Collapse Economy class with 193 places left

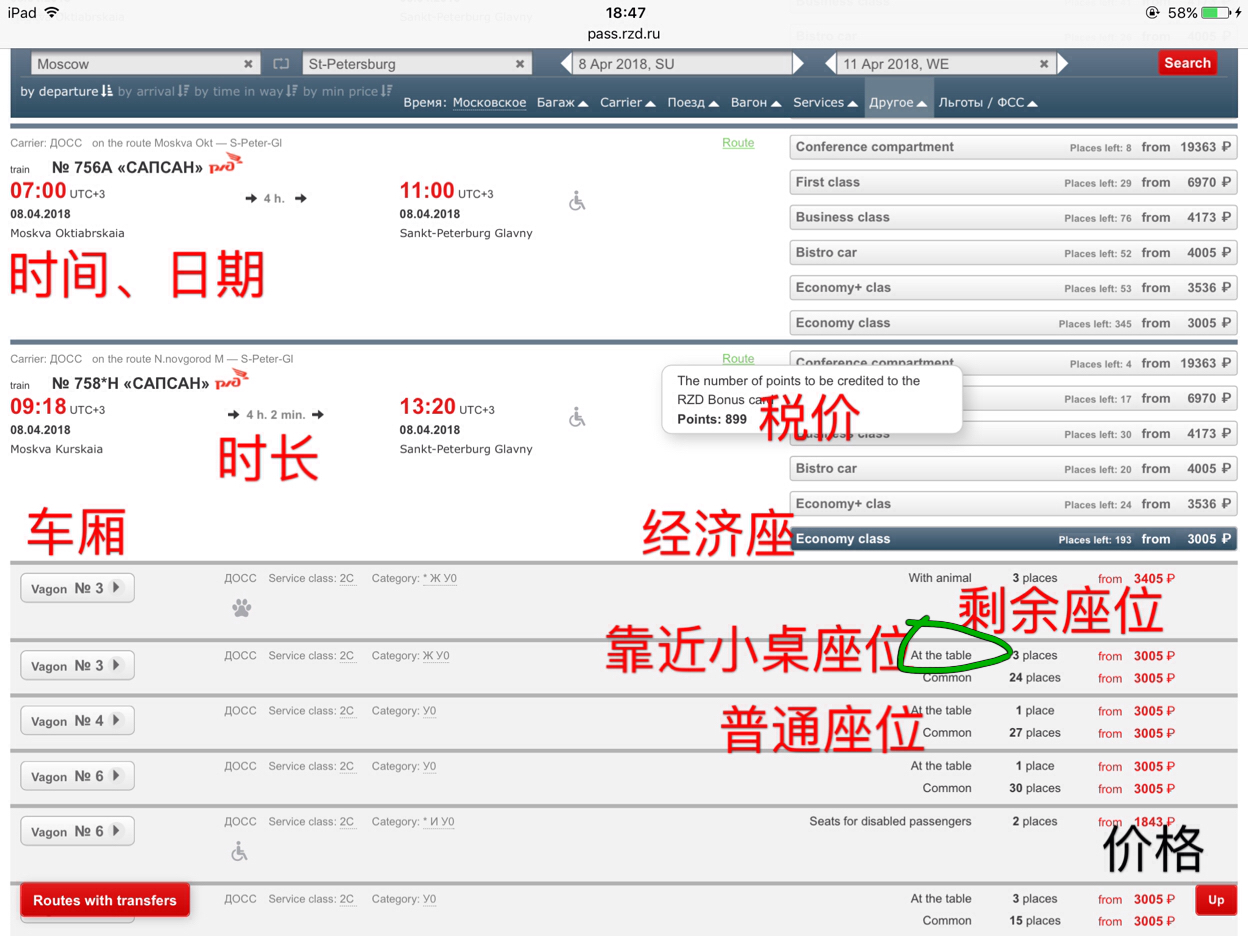[1013, 539]
